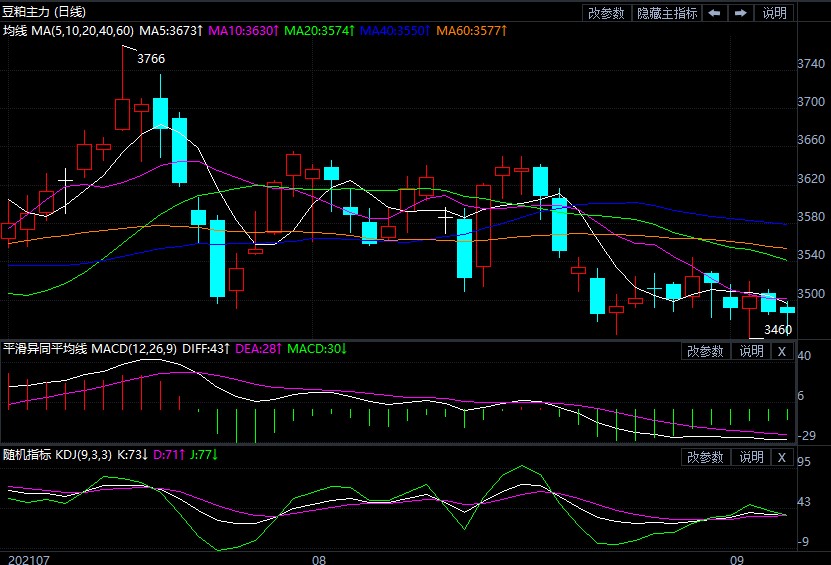Click the K:73 value
Image resolution: width=831 pixels, height=565 pixels.
[x=132, y=455]
